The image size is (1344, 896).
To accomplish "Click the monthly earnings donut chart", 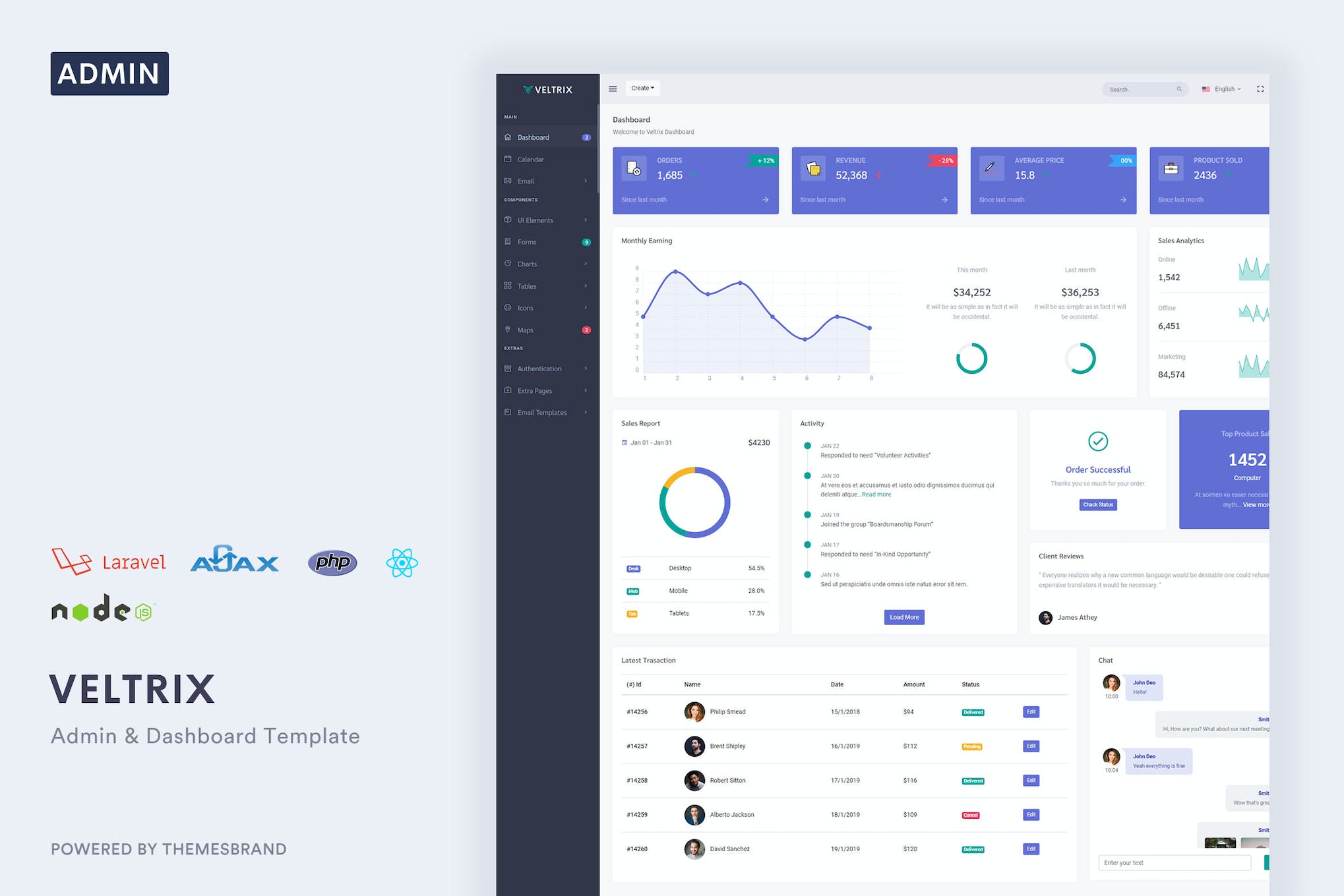I will click(x=971, y=358).
